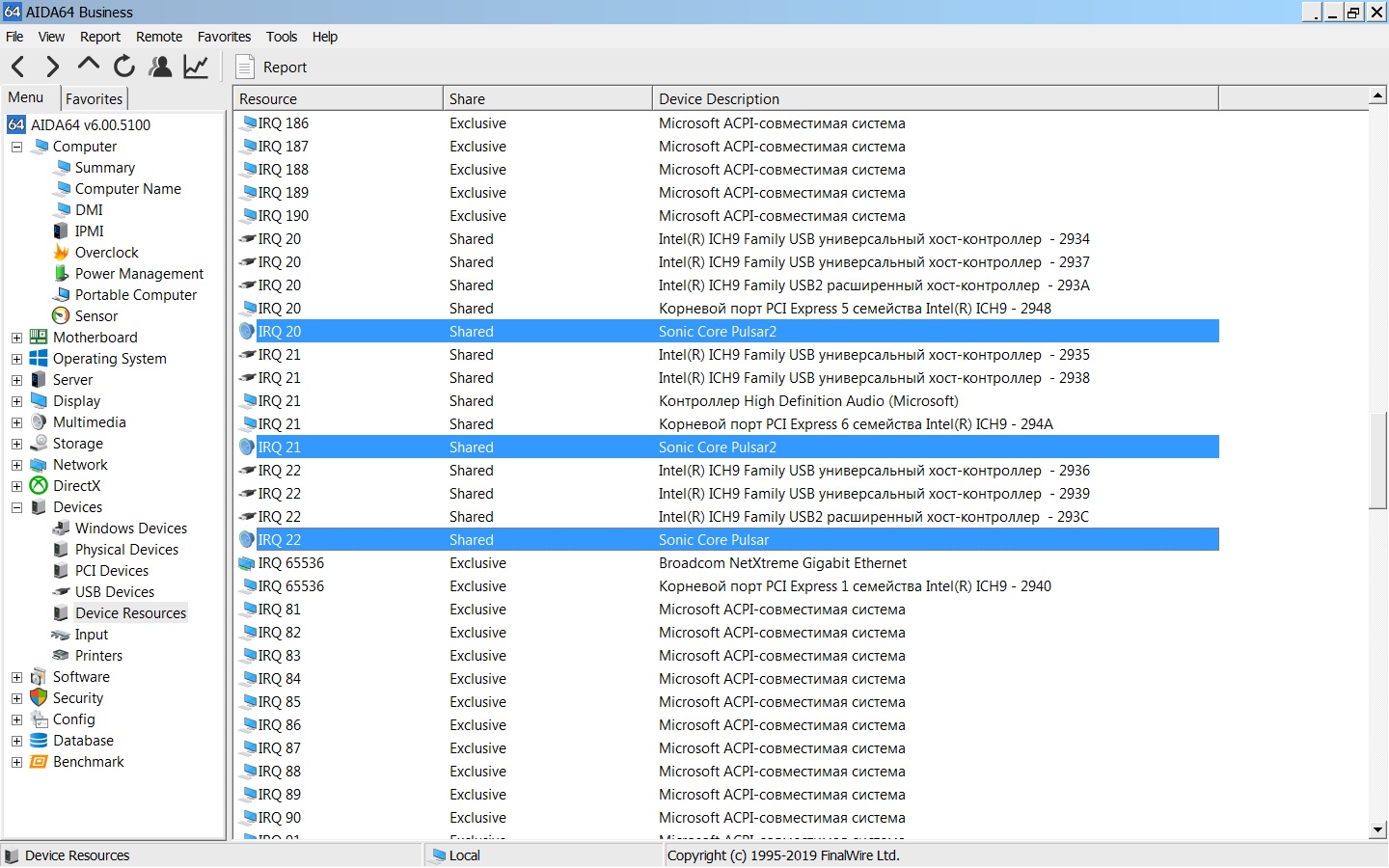1389x868 pixels.
Task: Expand the Software tree node
Action: point(16,677)
